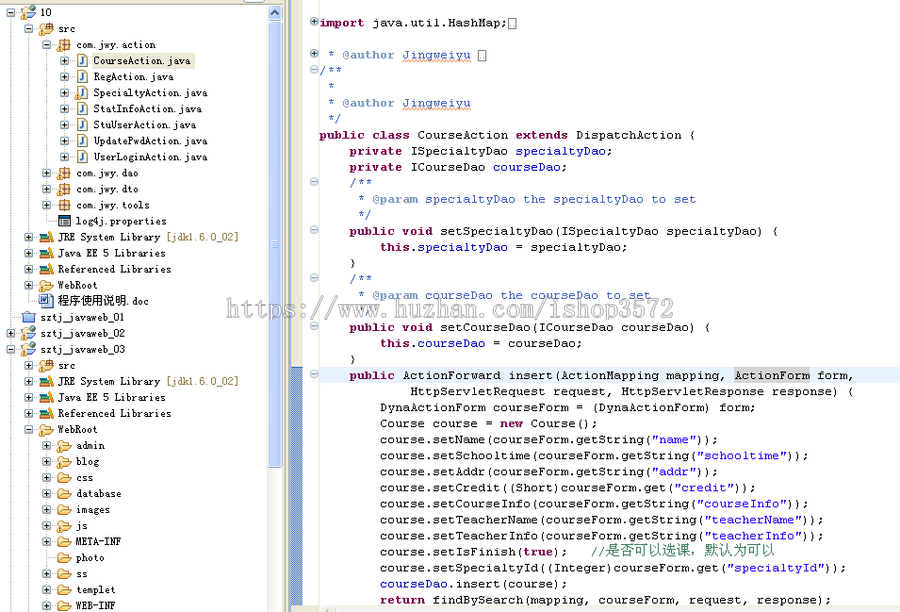
Task: Fold the setCourseDao method
Action: [x=314, y=326]
